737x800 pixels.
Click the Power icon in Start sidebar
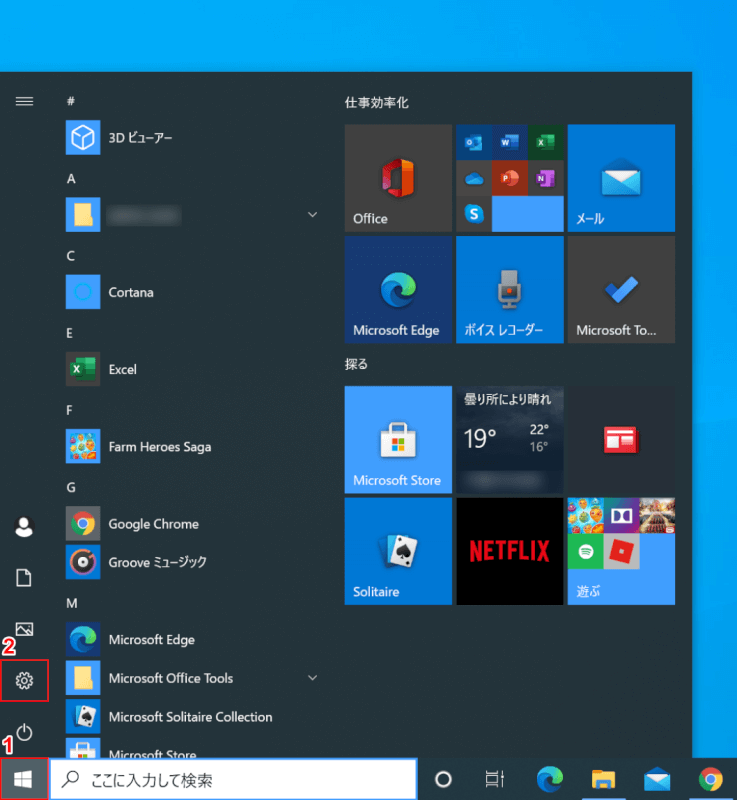[x=24, y=733]
